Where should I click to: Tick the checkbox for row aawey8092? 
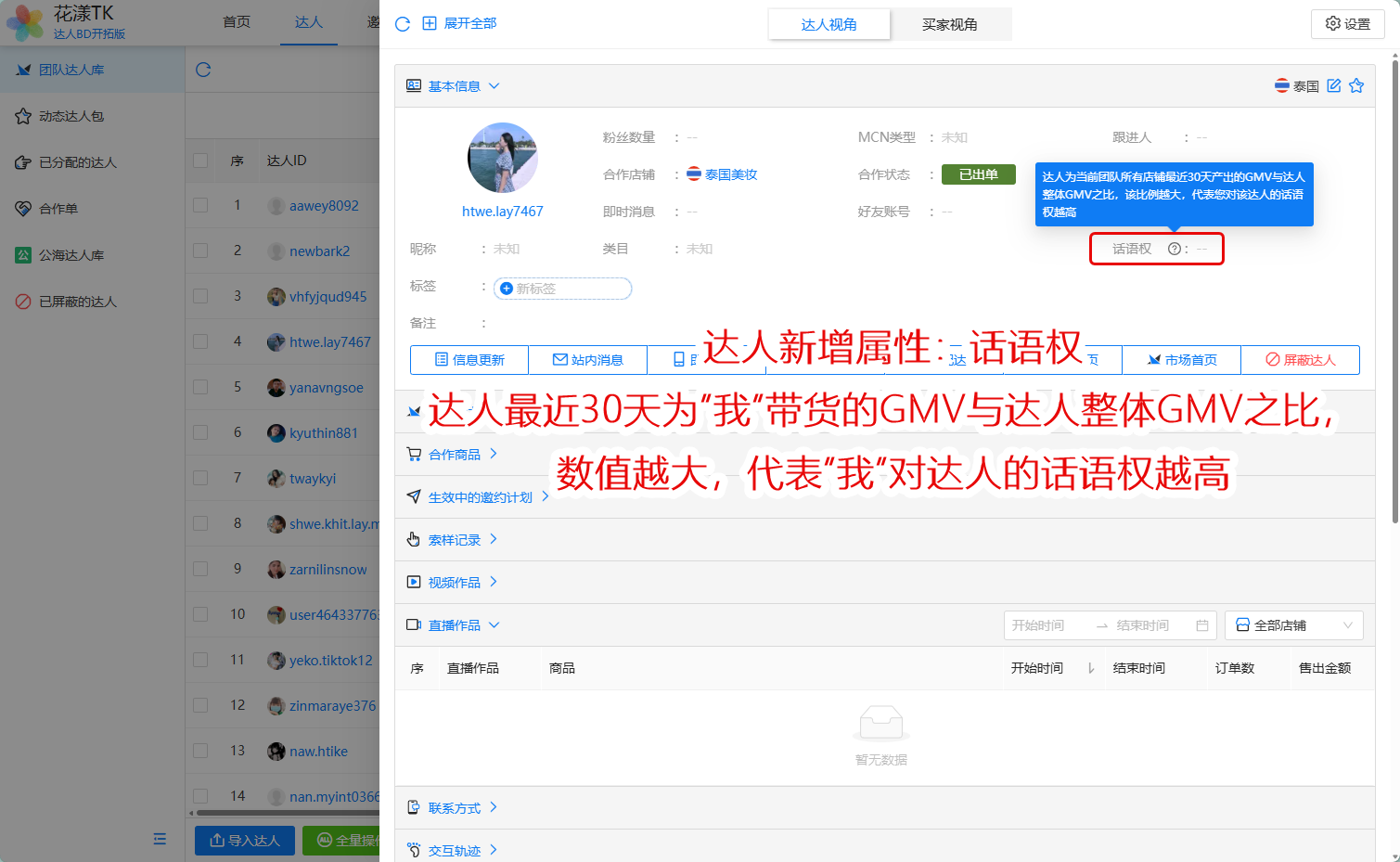[x=200, y=205]
